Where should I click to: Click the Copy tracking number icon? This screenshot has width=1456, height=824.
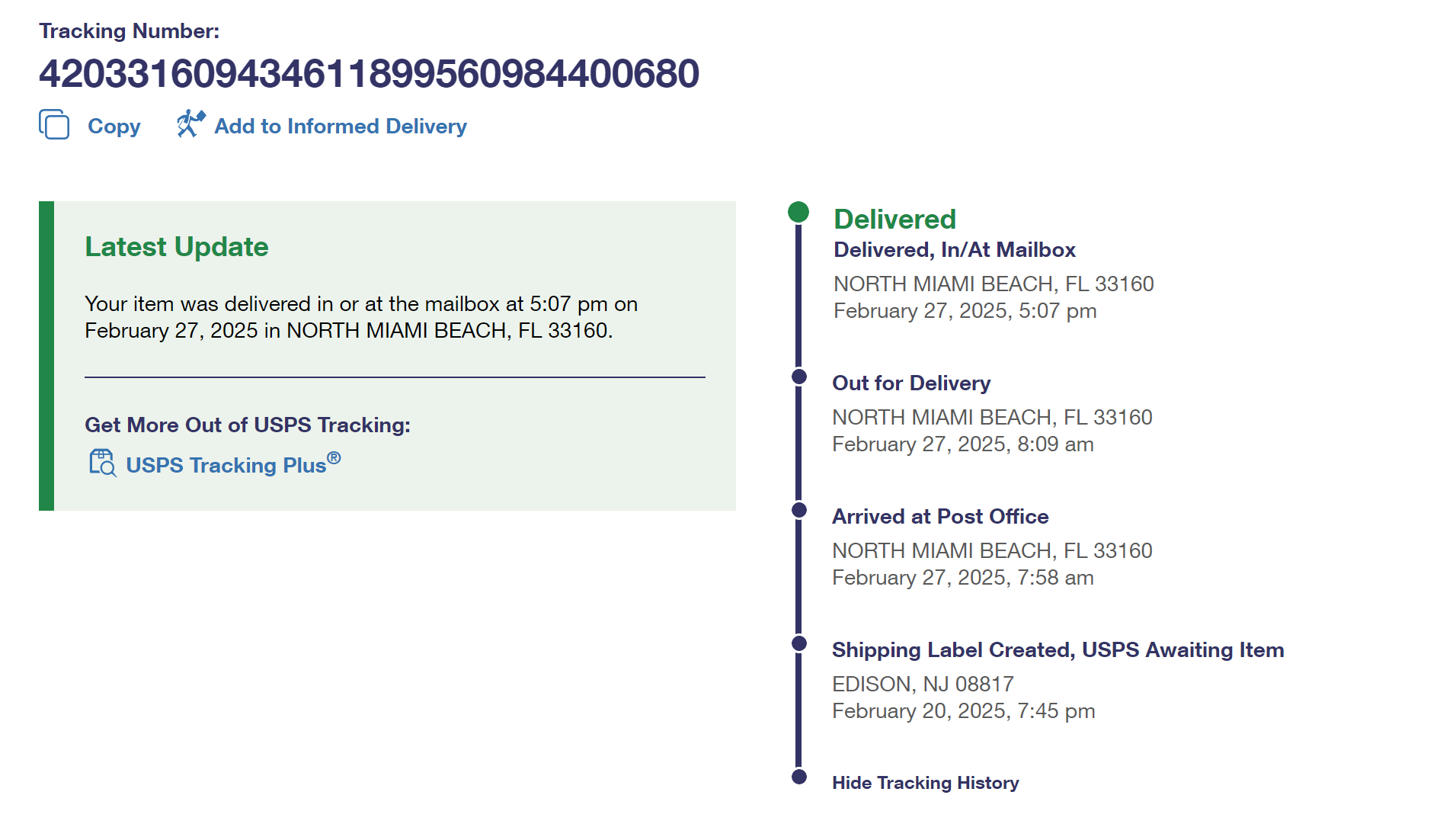pyautogui.click(x=54, y=124)
